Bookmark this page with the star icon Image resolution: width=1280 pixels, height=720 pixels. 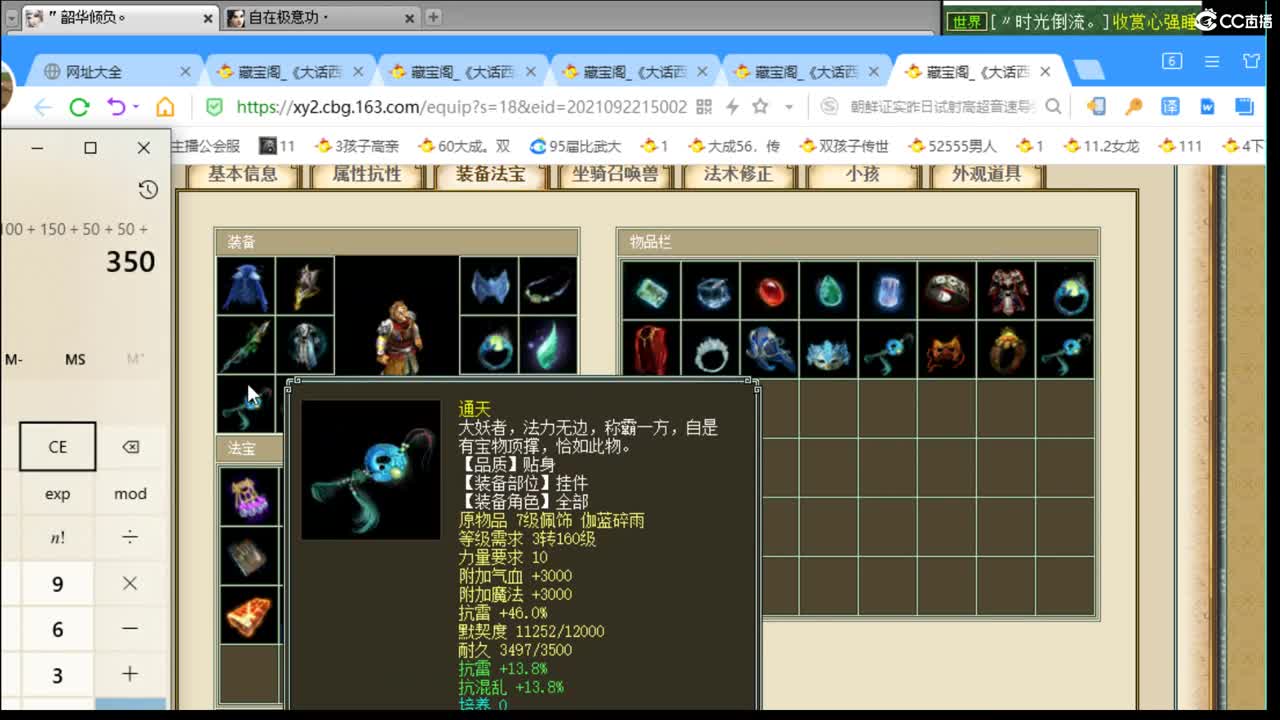click(760, 106)
